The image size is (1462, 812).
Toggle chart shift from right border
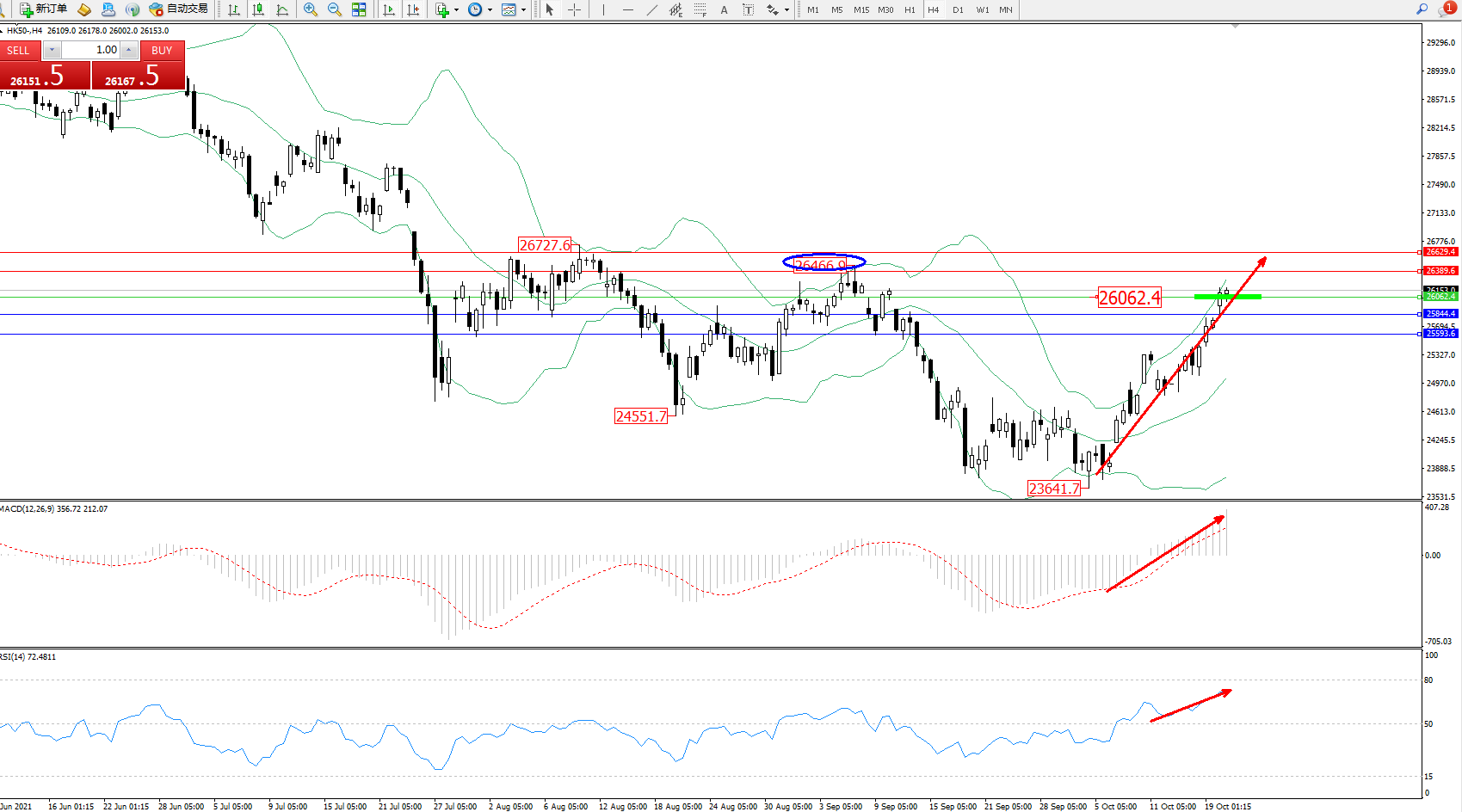click(413, 9)
